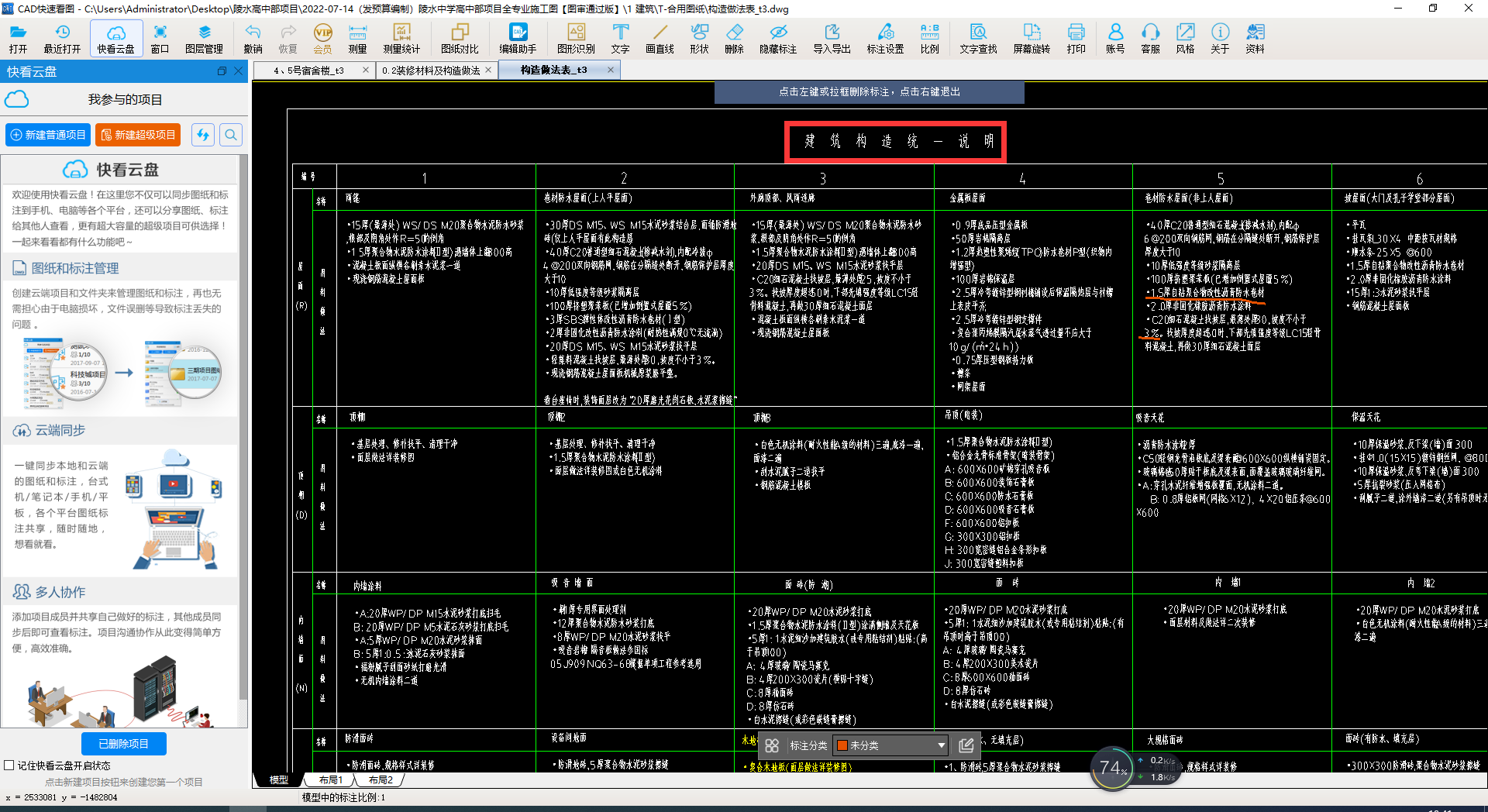
Task: Open the VIP 会员 membership icon
Action: (x=322, y=38)
